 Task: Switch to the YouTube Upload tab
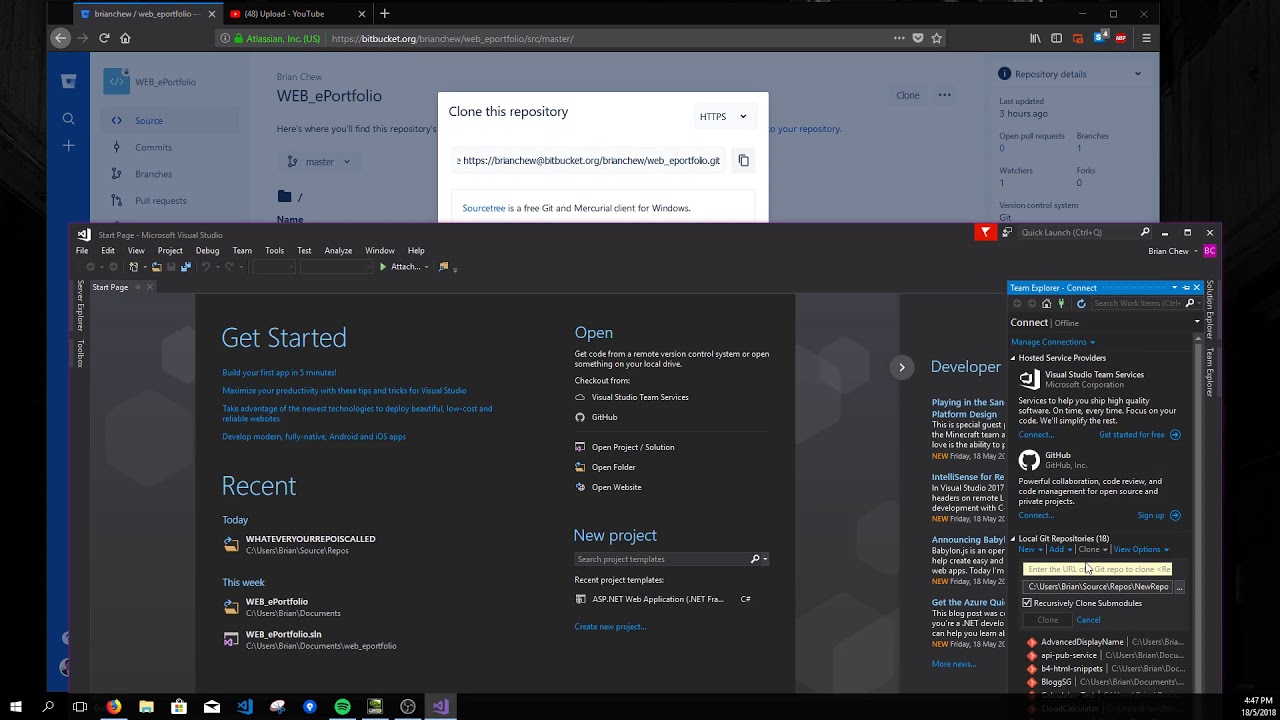click(x=293, y=13)
